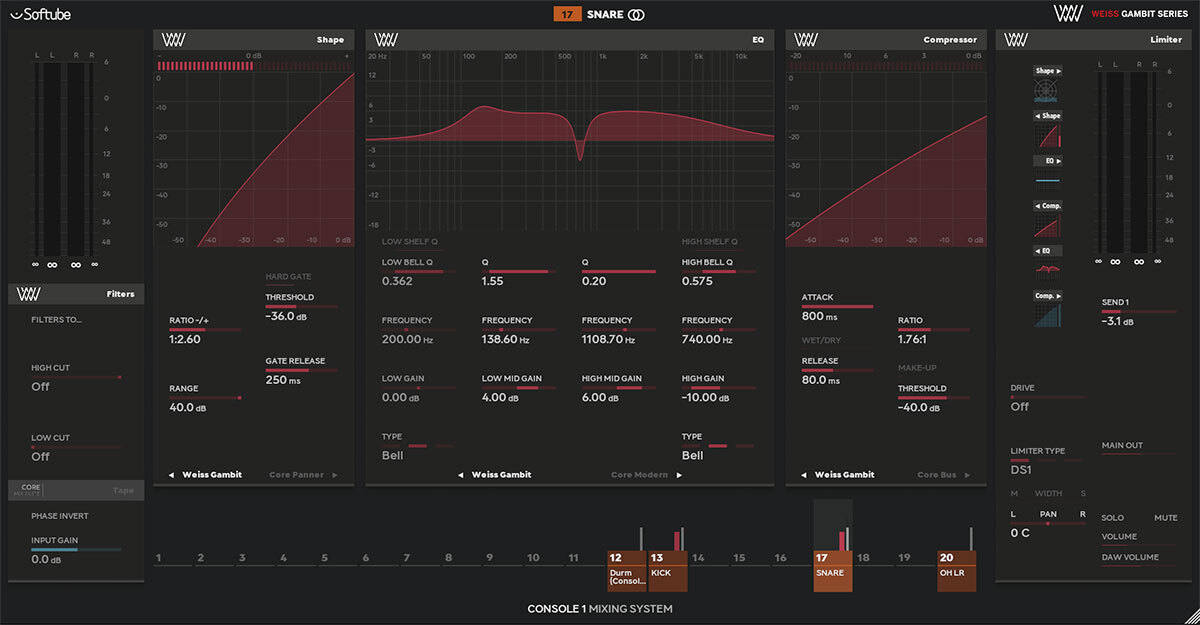
Task: Toggle the Wet/Dry control in Compressor
Action: (819, 341)
